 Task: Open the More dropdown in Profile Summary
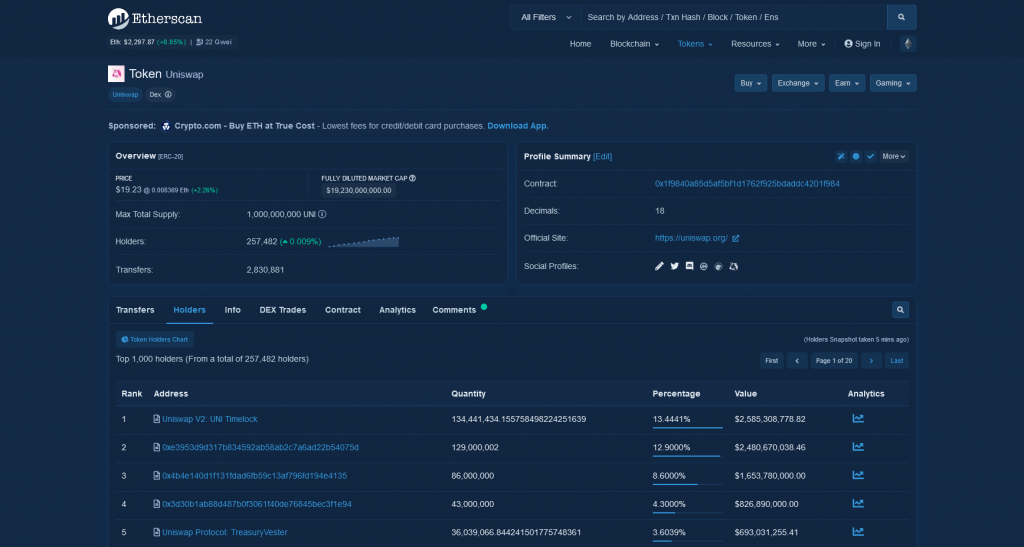[x=893, y=157]
